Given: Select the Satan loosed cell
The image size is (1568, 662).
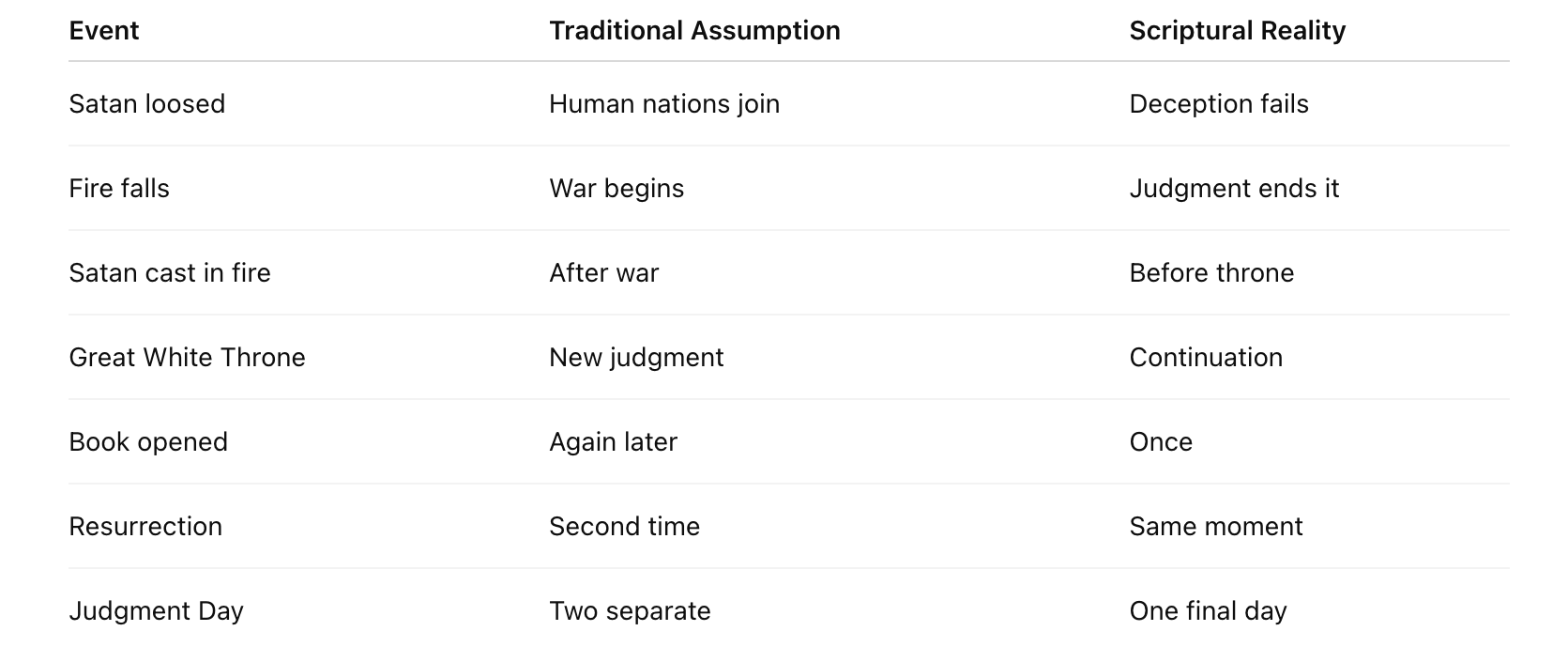Looking at the screenshot, I should (x=147, y=104).
